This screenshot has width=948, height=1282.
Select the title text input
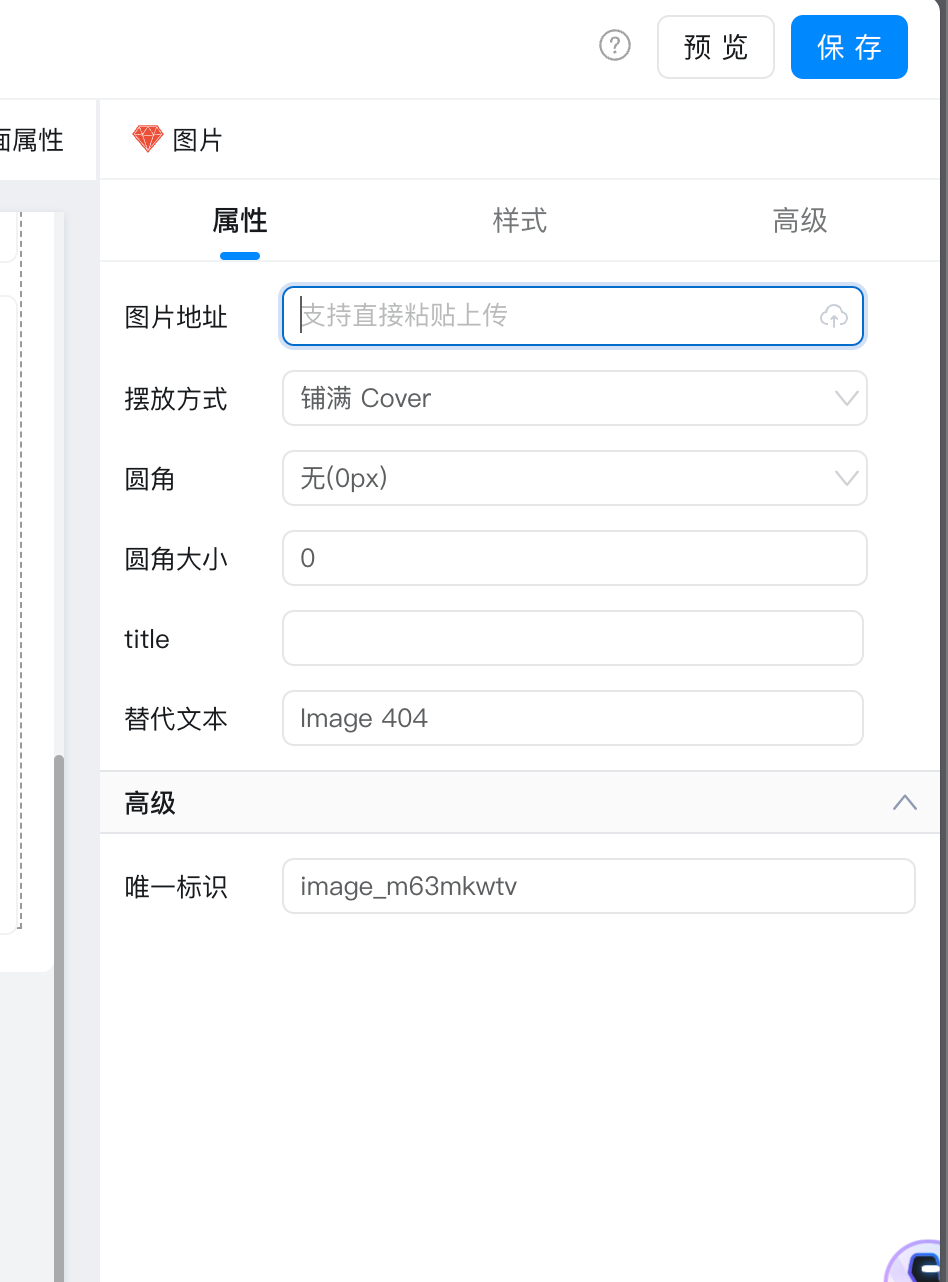tap(572, 638)
